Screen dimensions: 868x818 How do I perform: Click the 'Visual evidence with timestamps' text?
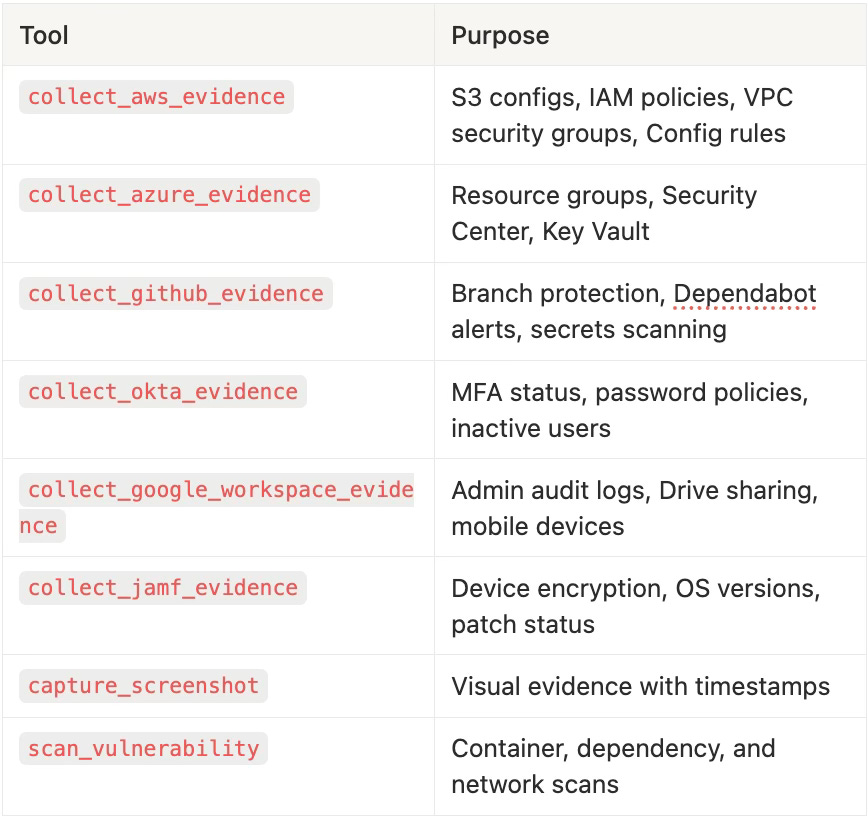pos(640,686)
